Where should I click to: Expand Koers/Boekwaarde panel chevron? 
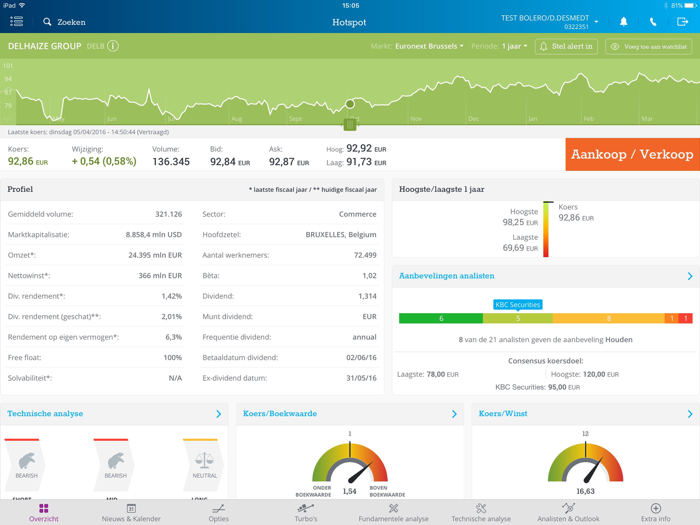(x=454, y=414)
